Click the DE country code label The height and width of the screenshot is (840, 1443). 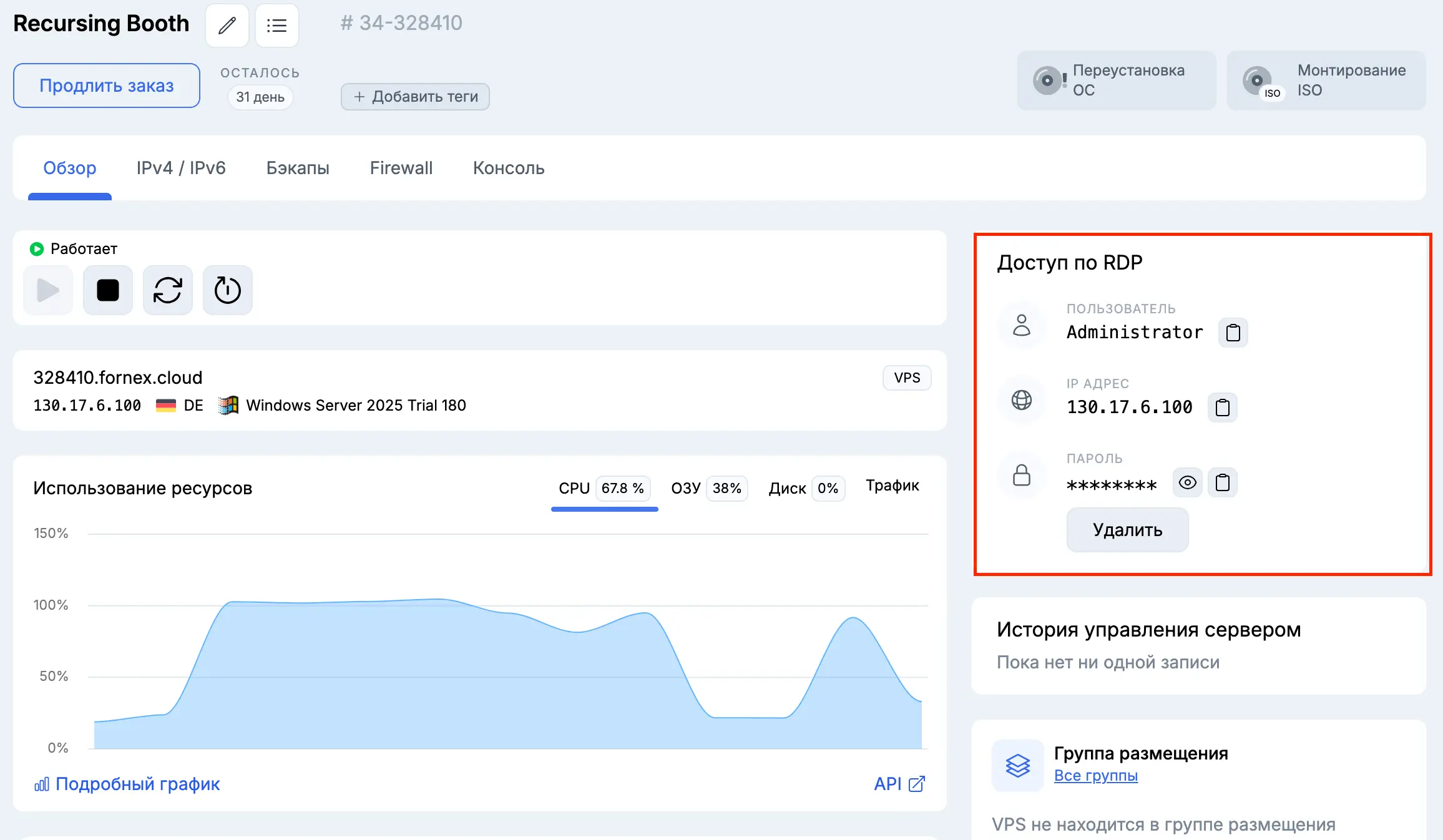click(193, 406)
